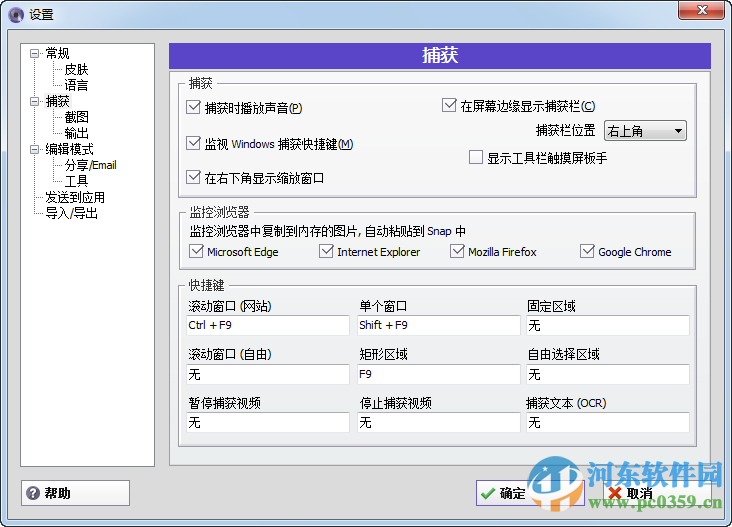Click the 固定区域 hotkey field

tap(608, 325)
